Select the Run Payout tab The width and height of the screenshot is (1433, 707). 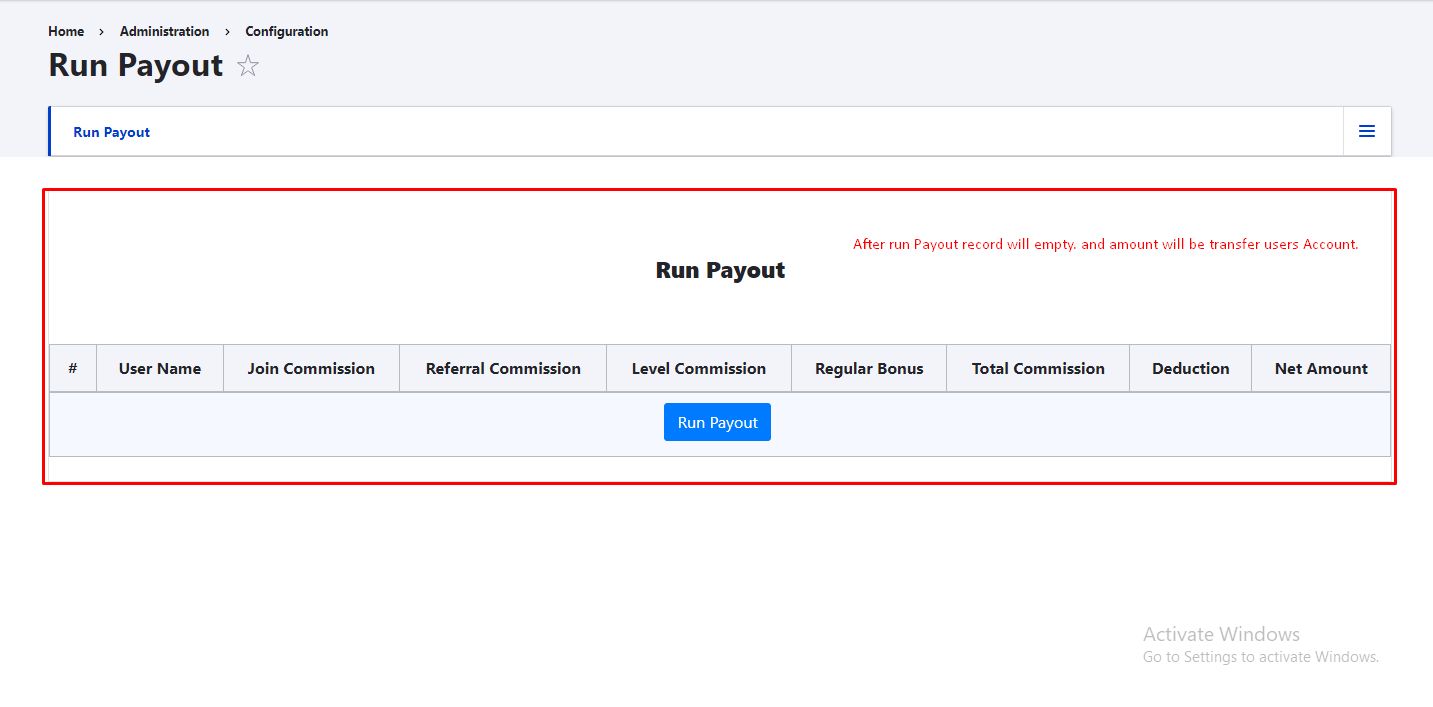[x=112, y=132]
